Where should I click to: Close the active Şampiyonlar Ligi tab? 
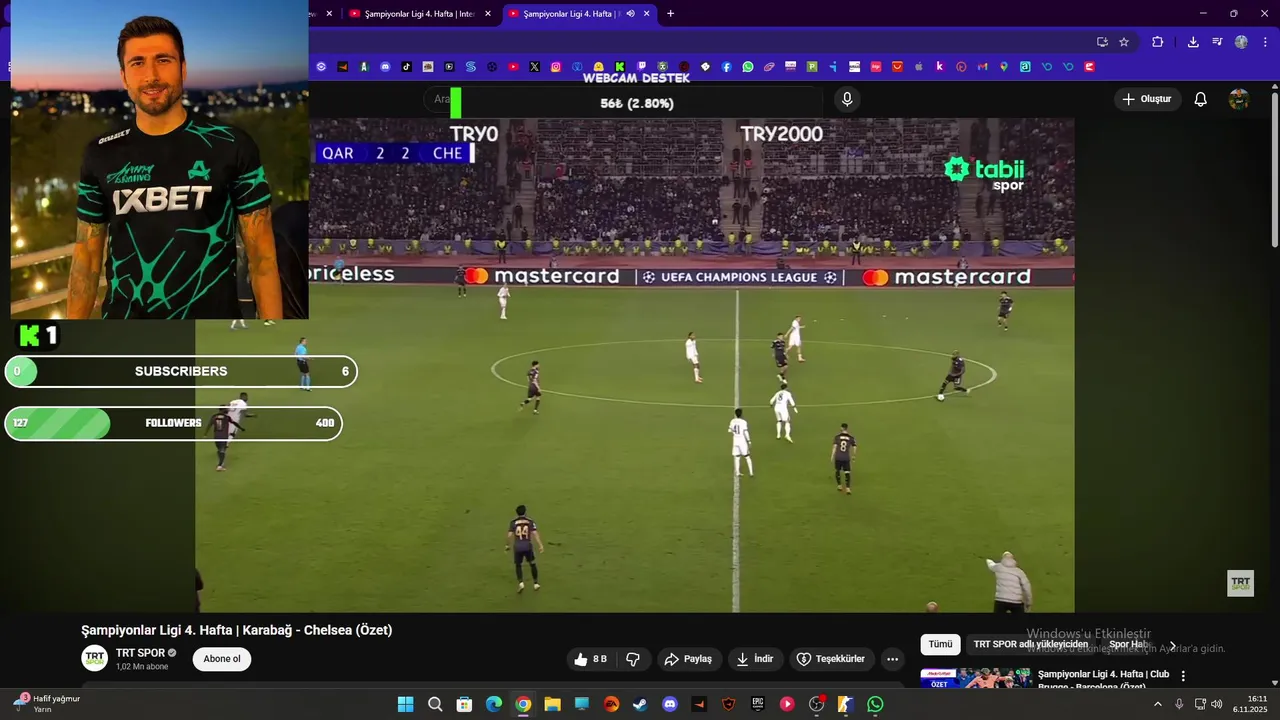pos(647,14)
